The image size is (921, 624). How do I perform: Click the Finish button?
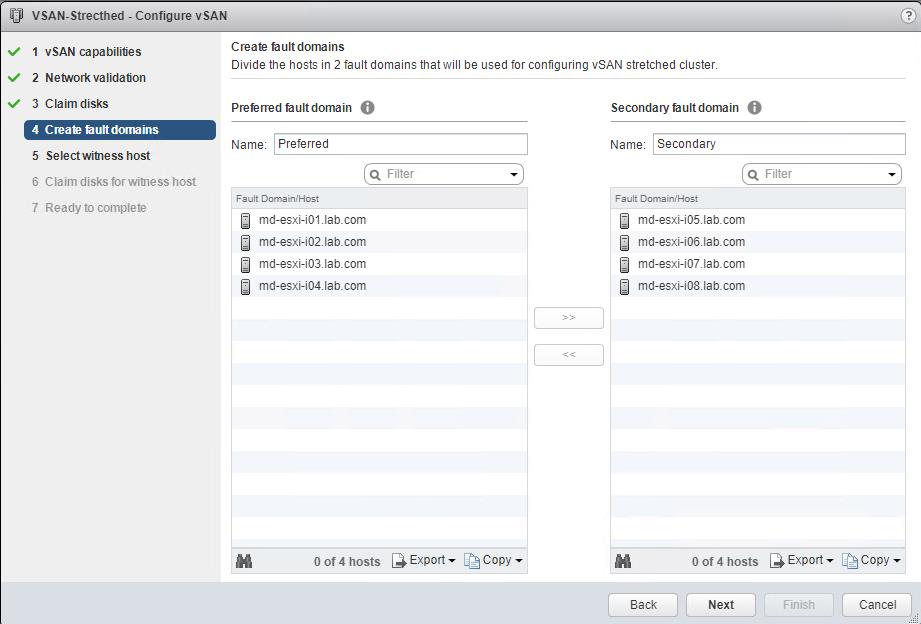[799, 605]
